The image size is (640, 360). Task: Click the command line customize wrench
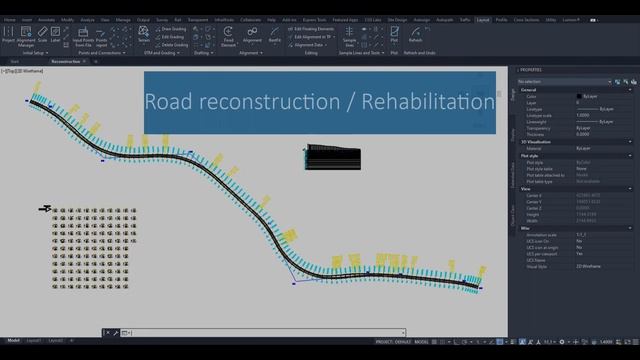116,333
